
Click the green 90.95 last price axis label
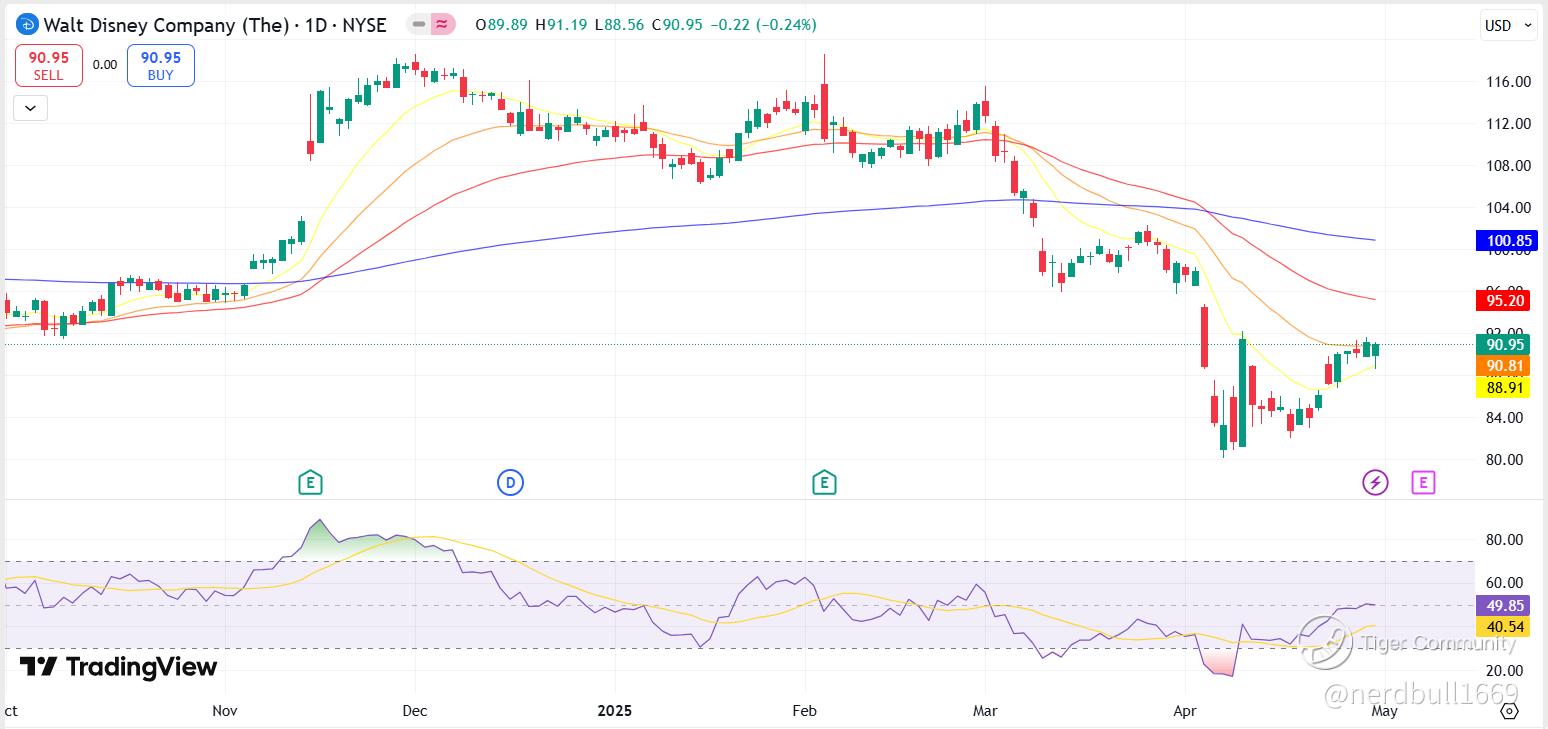1502,345
